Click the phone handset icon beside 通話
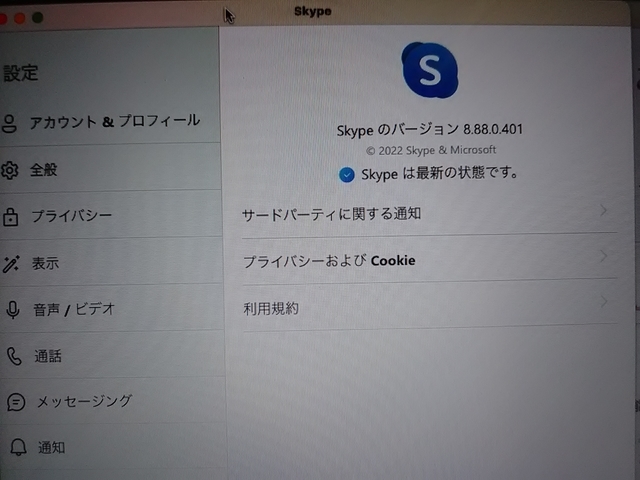 [x=14, y=356]
